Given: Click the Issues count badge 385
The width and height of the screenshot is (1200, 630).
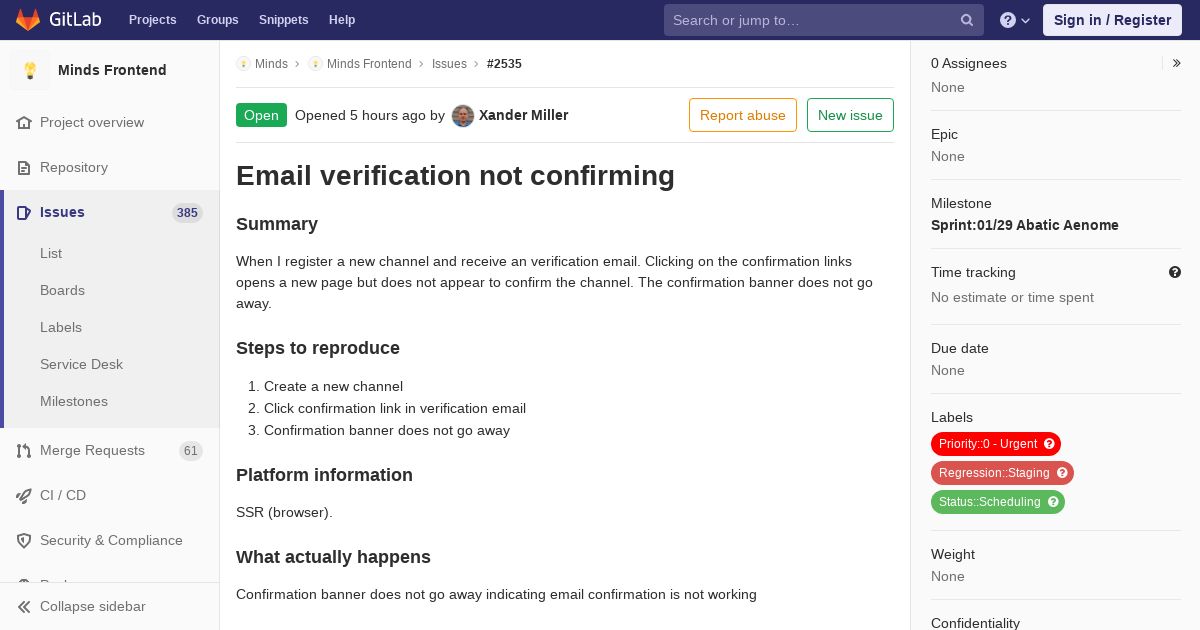Looking at the screenshot, I should click(x=187, y=213).
